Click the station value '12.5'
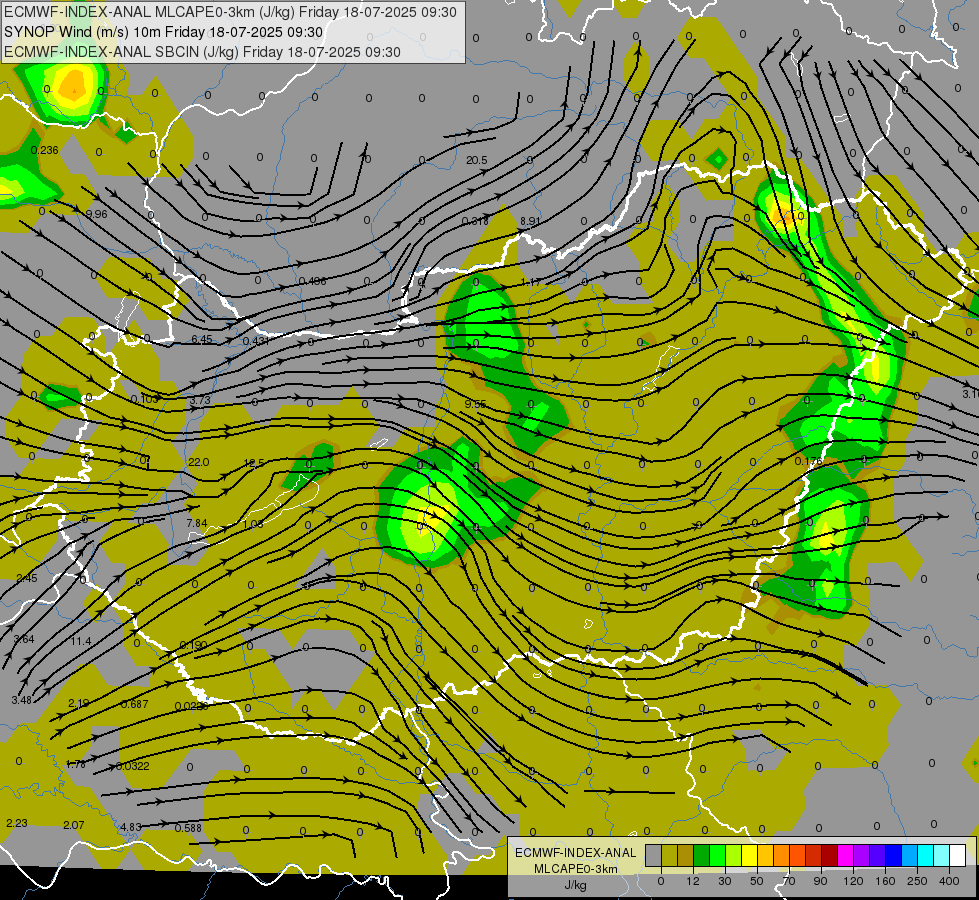Screen dimensions: 979x900 click(254, 463)
